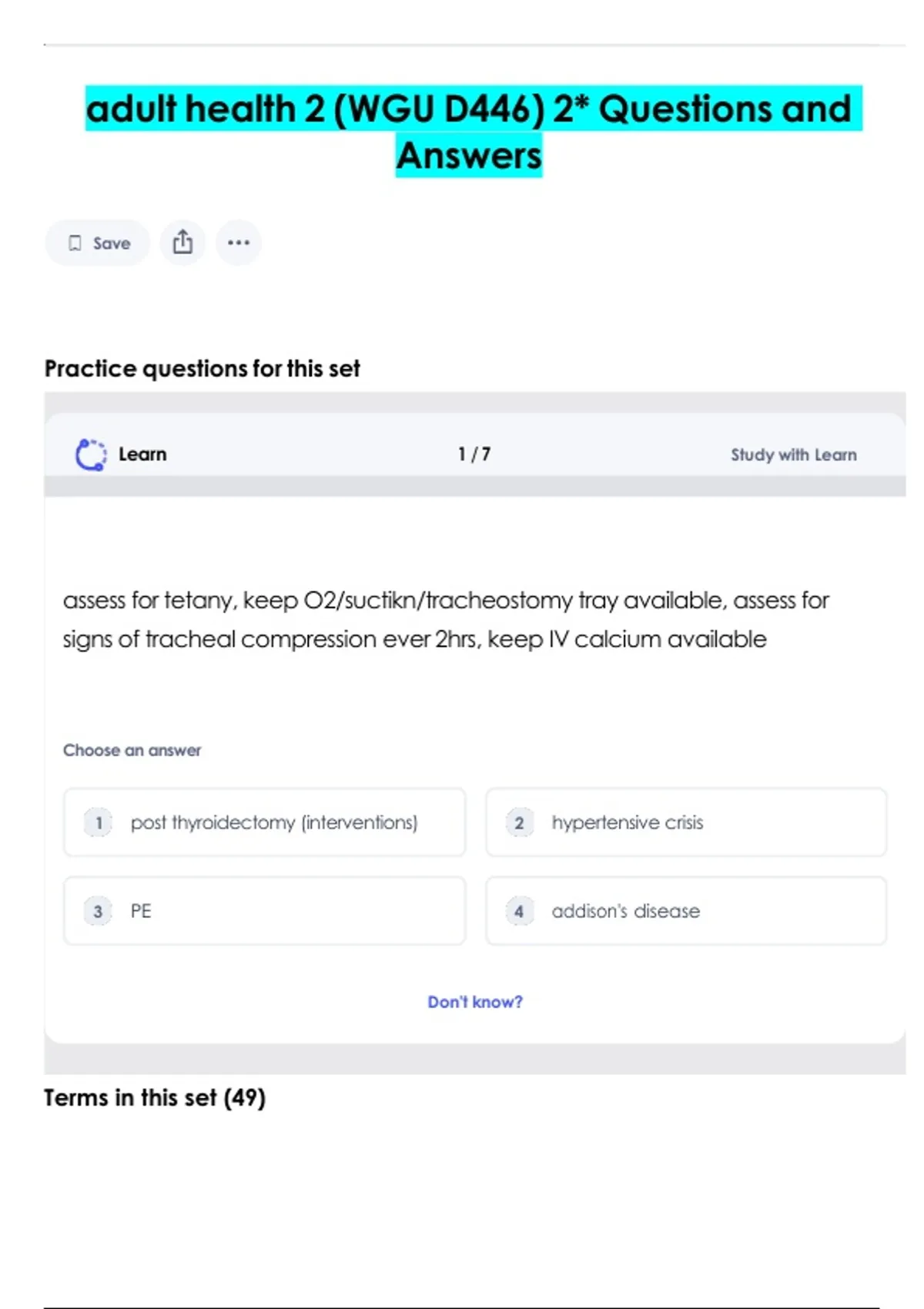Open the three-dot more options menu
Screen dimensions: 924x1309
(x=238, y=243)
